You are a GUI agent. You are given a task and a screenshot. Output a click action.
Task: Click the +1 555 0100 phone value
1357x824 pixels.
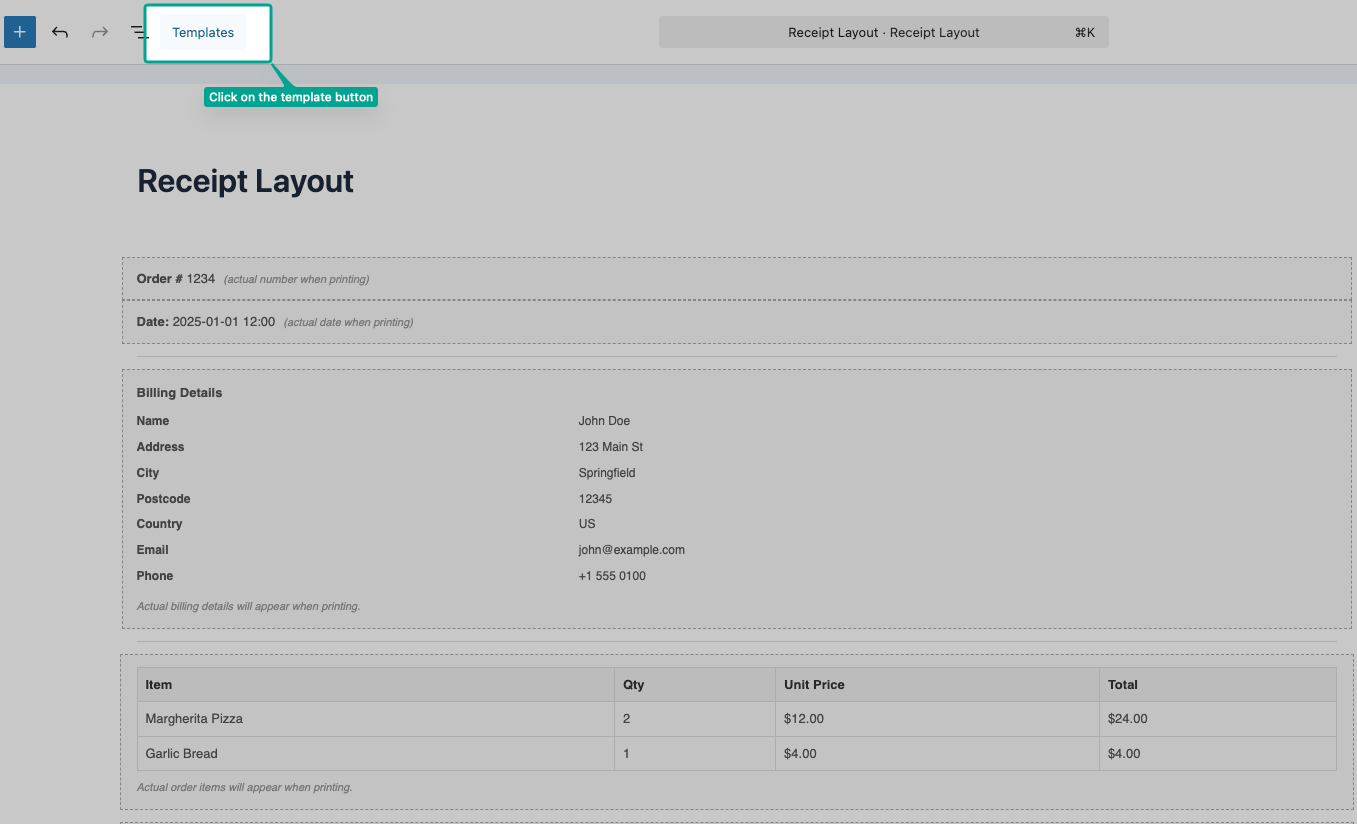click(x=612, y=576)
